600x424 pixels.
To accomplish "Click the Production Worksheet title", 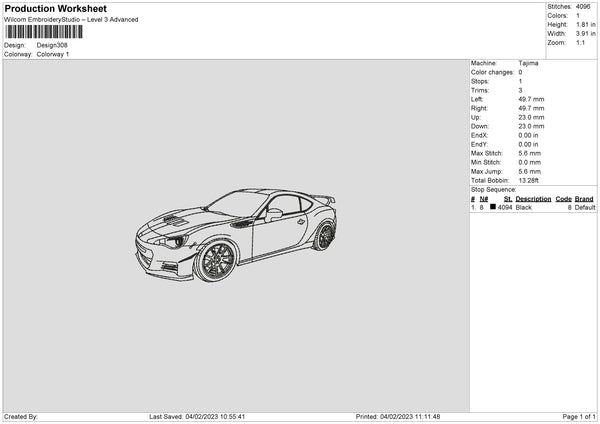I will point(56,9).
